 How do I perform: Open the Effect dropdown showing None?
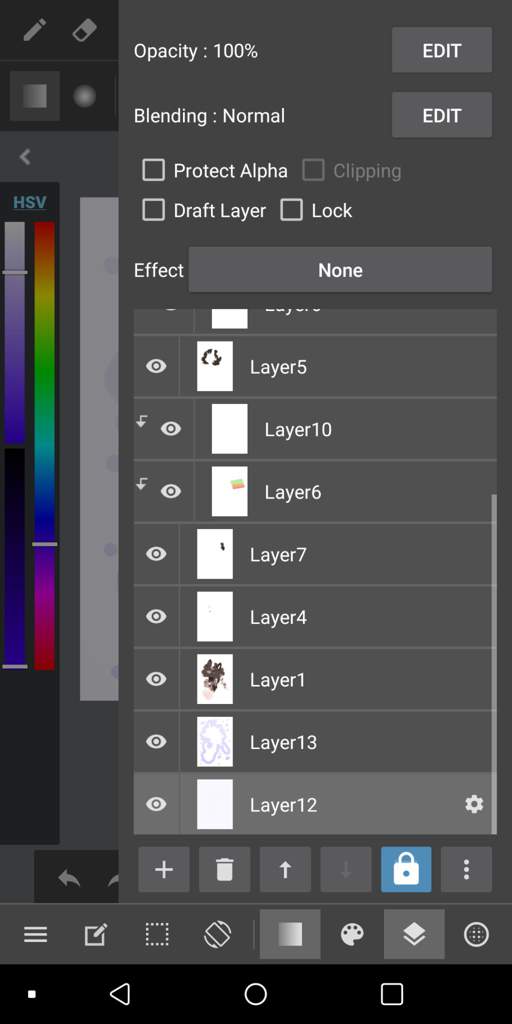pos(340,270)
